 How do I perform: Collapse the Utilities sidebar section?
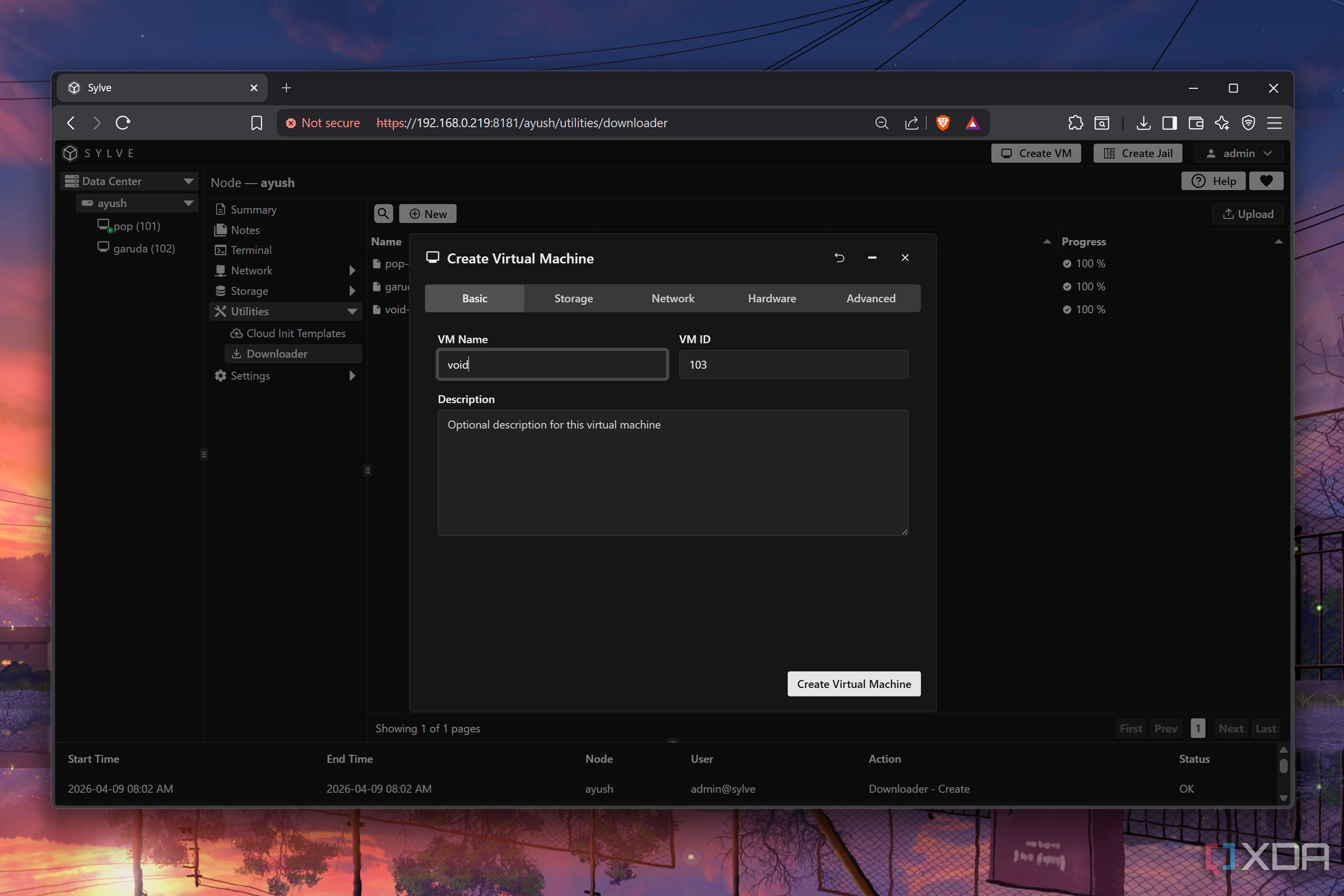click(x=352, y=312)
